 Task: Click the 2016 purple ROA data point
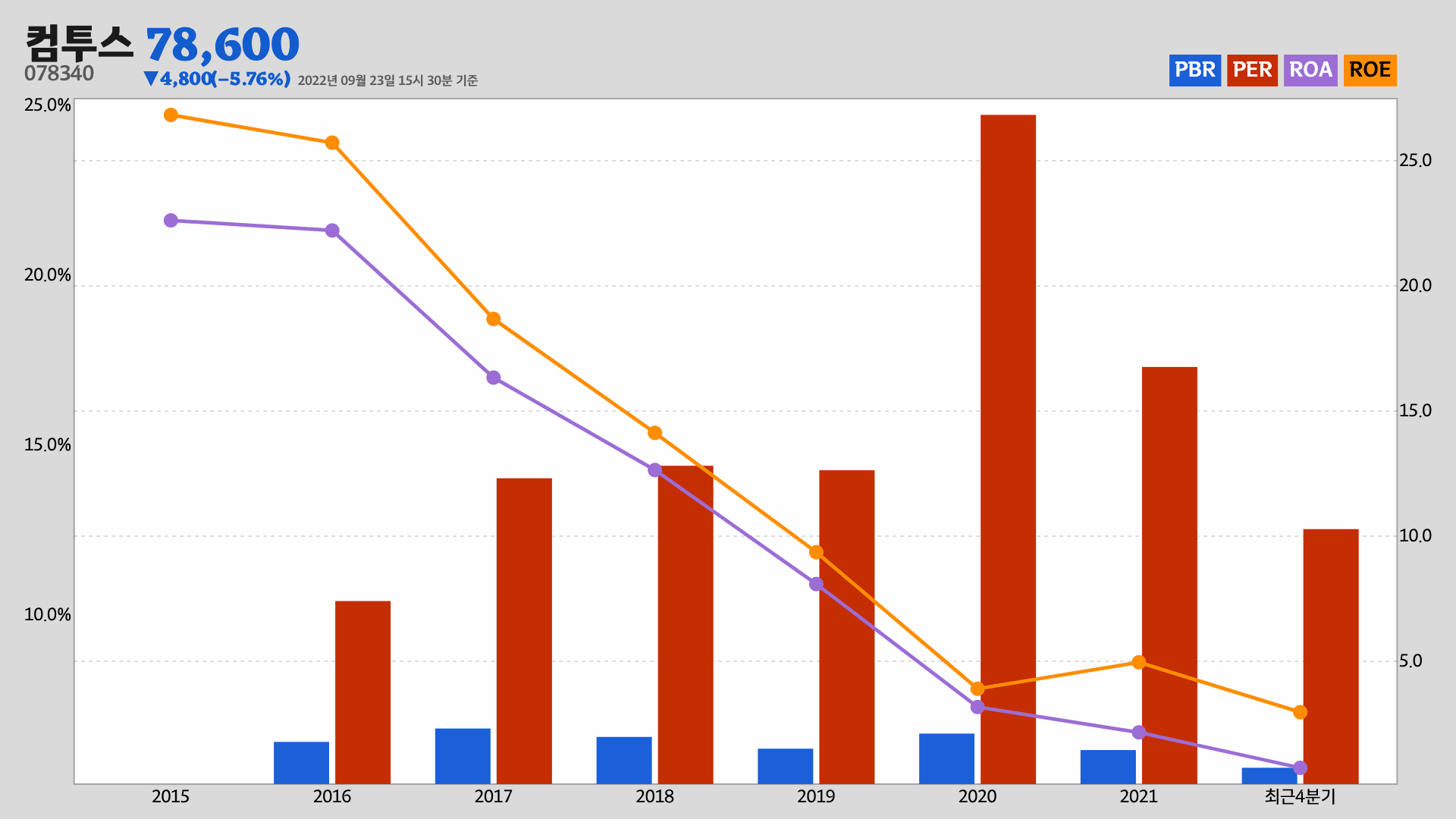click(x=332, y=231)
